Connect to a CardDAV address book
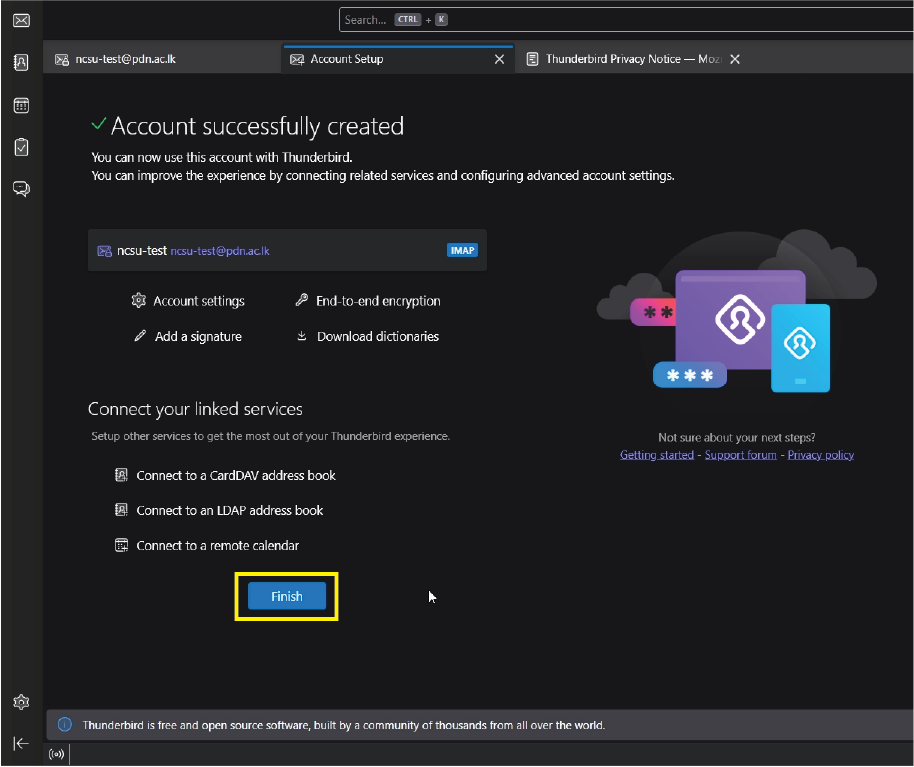Image resolution: width=914 pixels, height=767 pixels. tap(235, 476)
